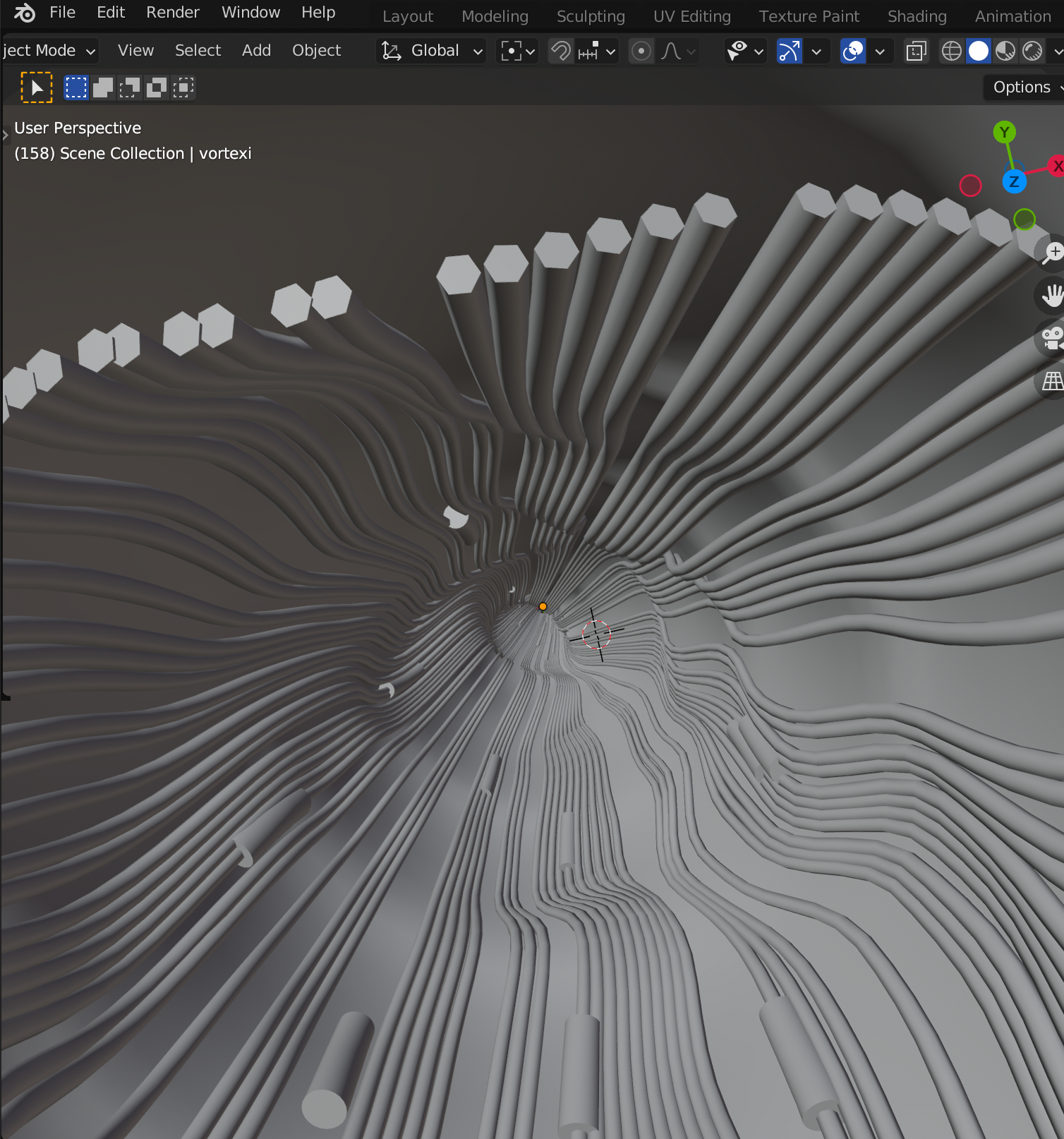Open the overlays options dropdown arrow

880,51
